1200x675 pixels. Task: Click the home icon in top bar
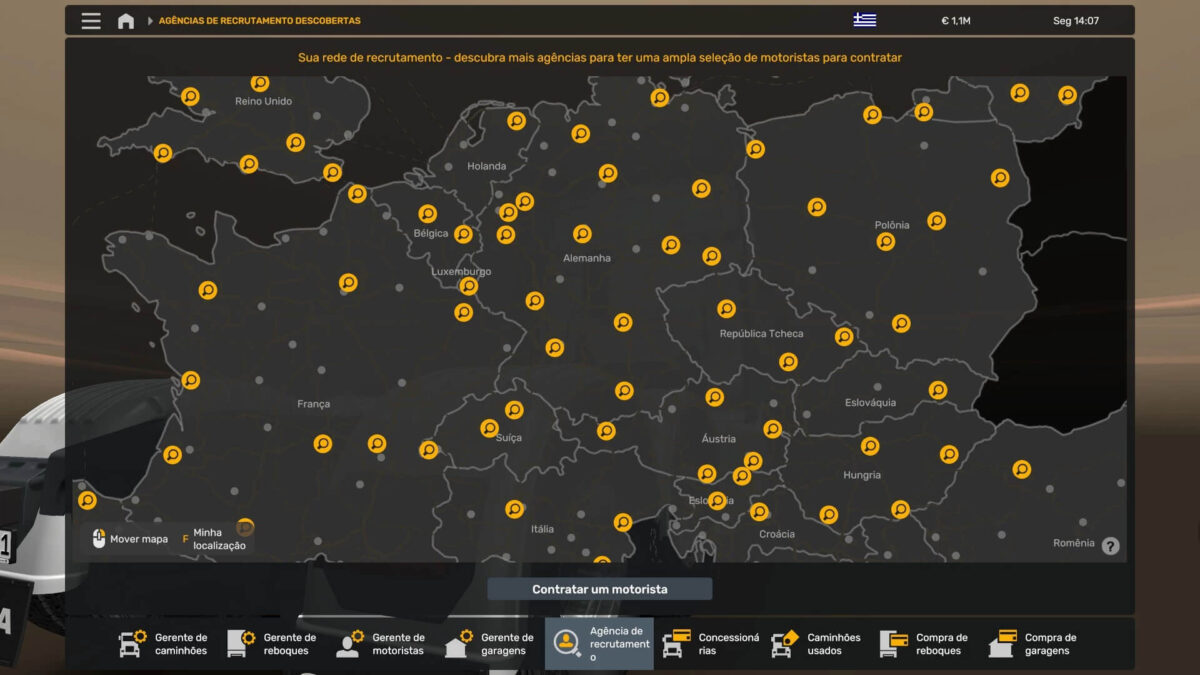point(126,21)
